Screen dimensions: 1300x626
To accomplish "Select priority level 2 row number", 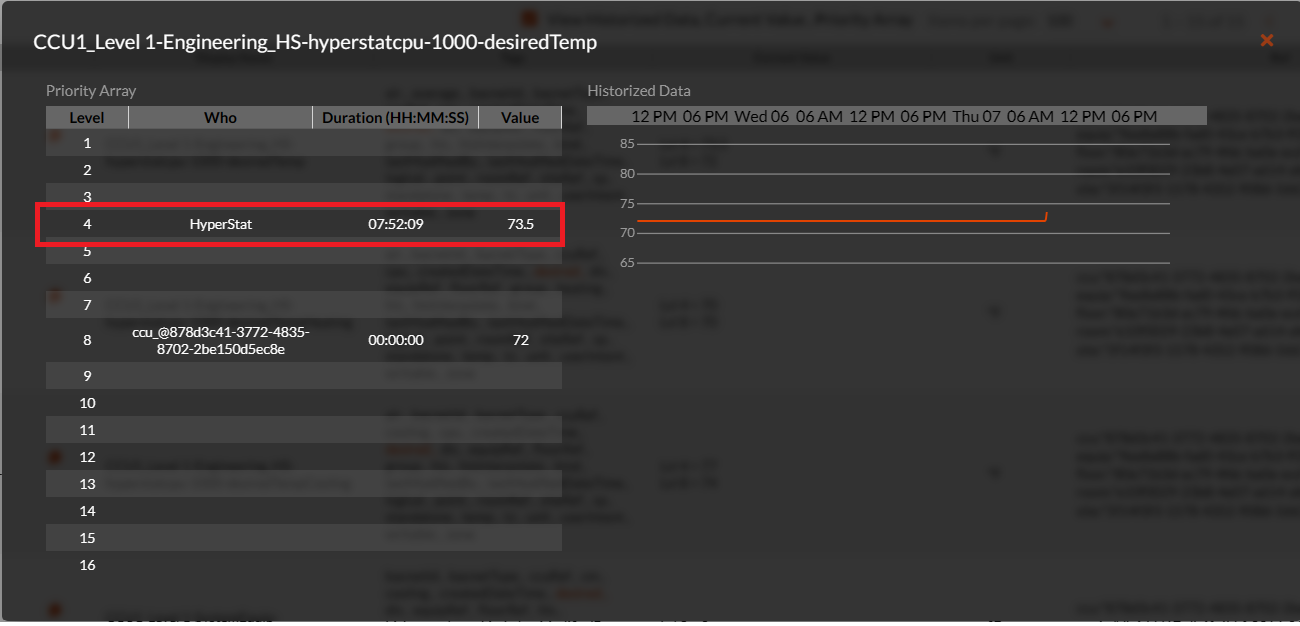I will [x=87, y=170].
